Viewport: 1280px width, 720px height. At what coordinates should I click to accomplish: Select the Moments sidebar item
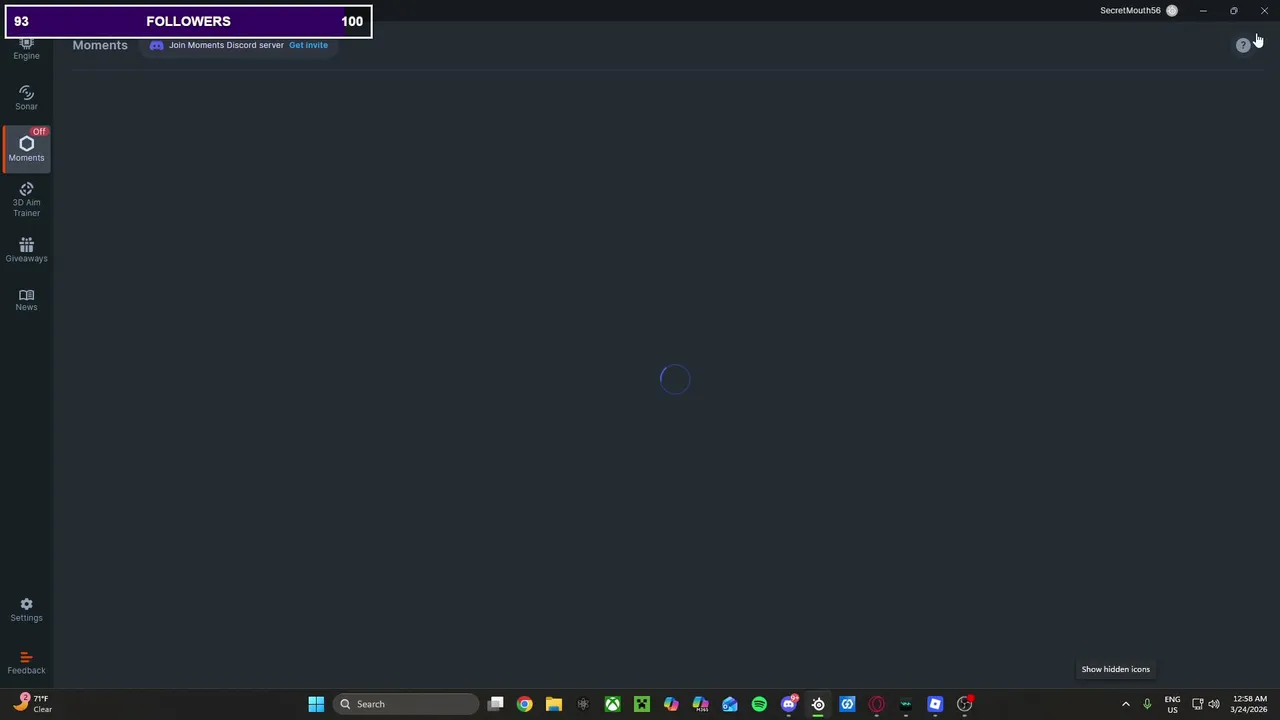pos(26,147)
